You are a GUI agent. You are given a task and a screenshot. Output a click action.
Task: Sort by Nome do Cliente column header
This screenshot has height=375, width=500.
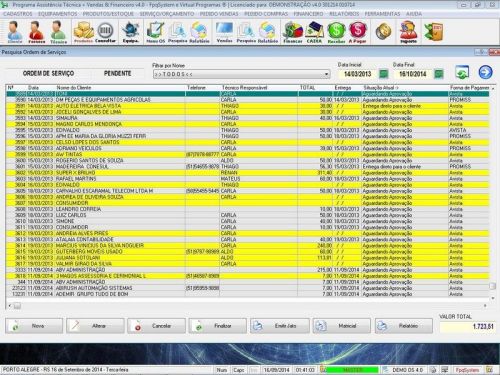pyautogui.click(x=73, y=88)
